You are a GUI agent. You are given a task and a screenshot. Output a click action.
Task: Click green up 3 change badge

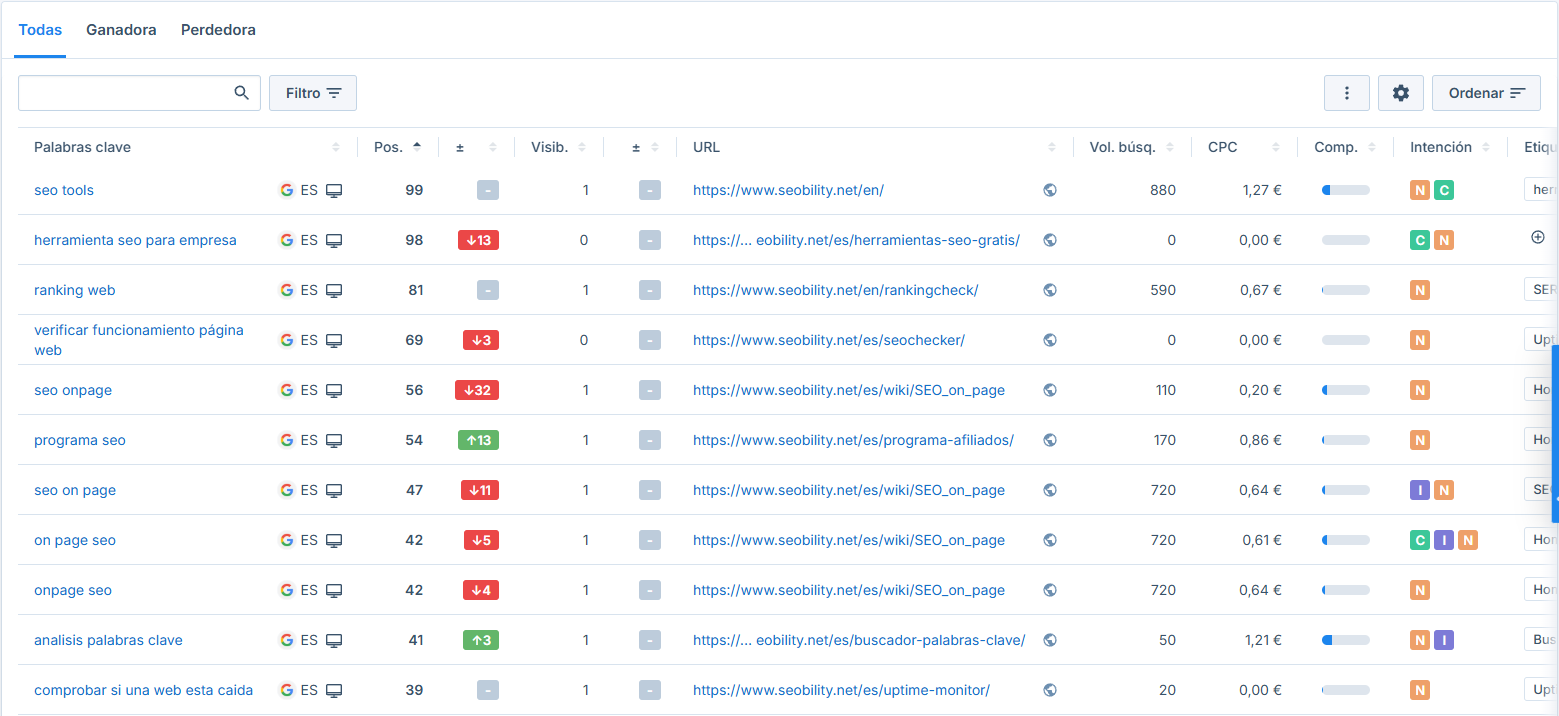481,640
